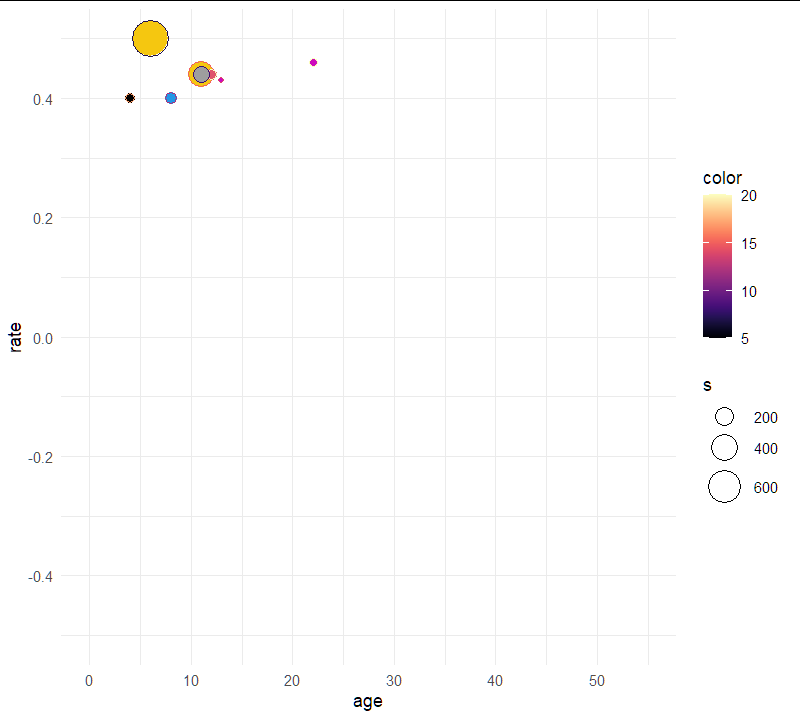Click the x-axis tick label 30
Image resolution: width=800 pixels, height=720 pixels.
[394, 681]
